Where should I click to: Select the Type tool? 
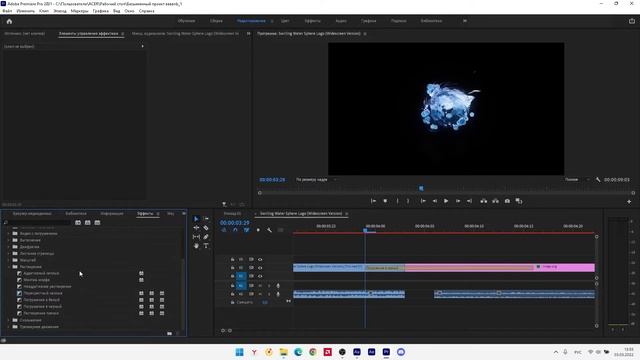point(206,246)
